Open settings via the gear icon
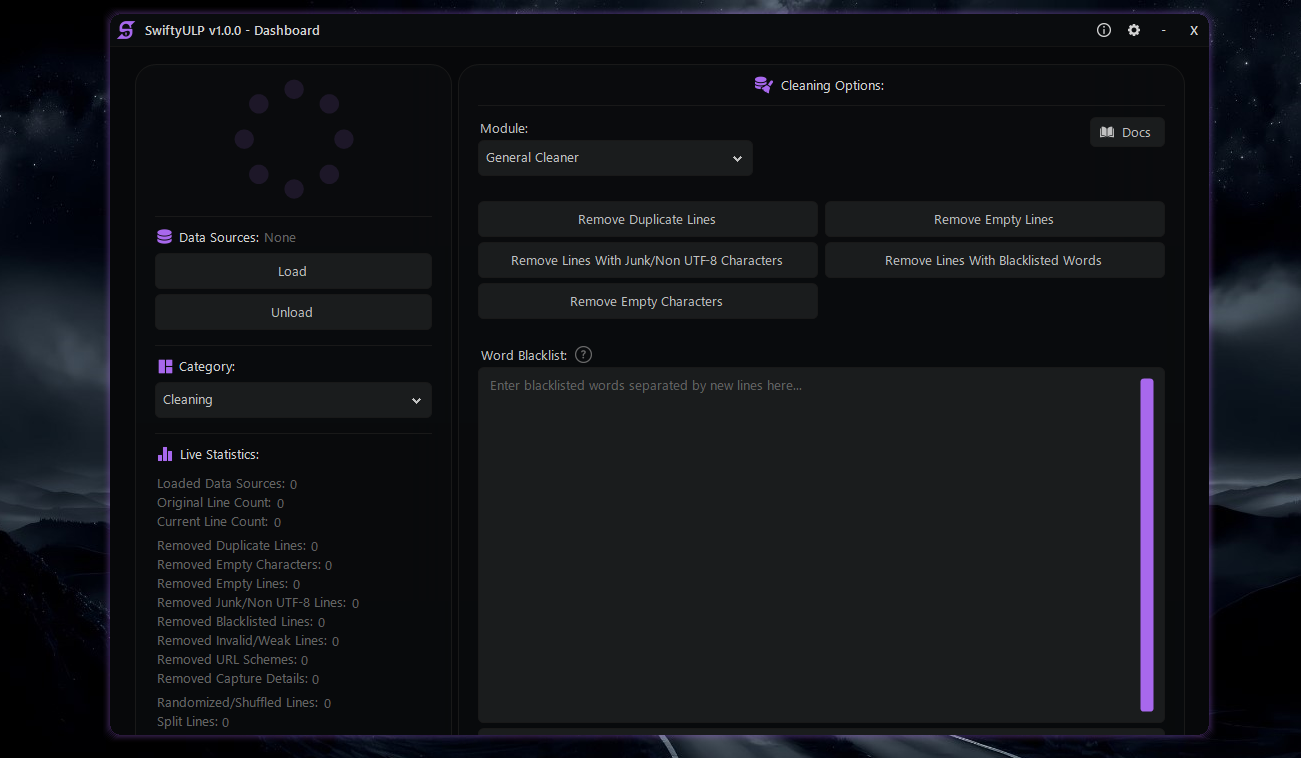The width and height of the screenshot is (1301, 758). tap(1134, 30)
